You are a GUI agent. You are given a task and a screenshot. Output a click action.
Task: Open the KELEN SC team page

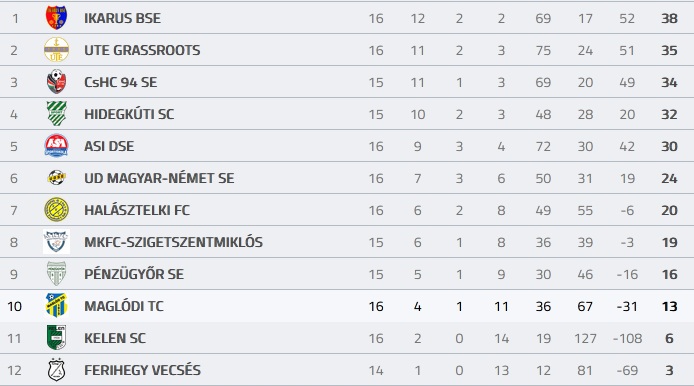pos(115,338)
